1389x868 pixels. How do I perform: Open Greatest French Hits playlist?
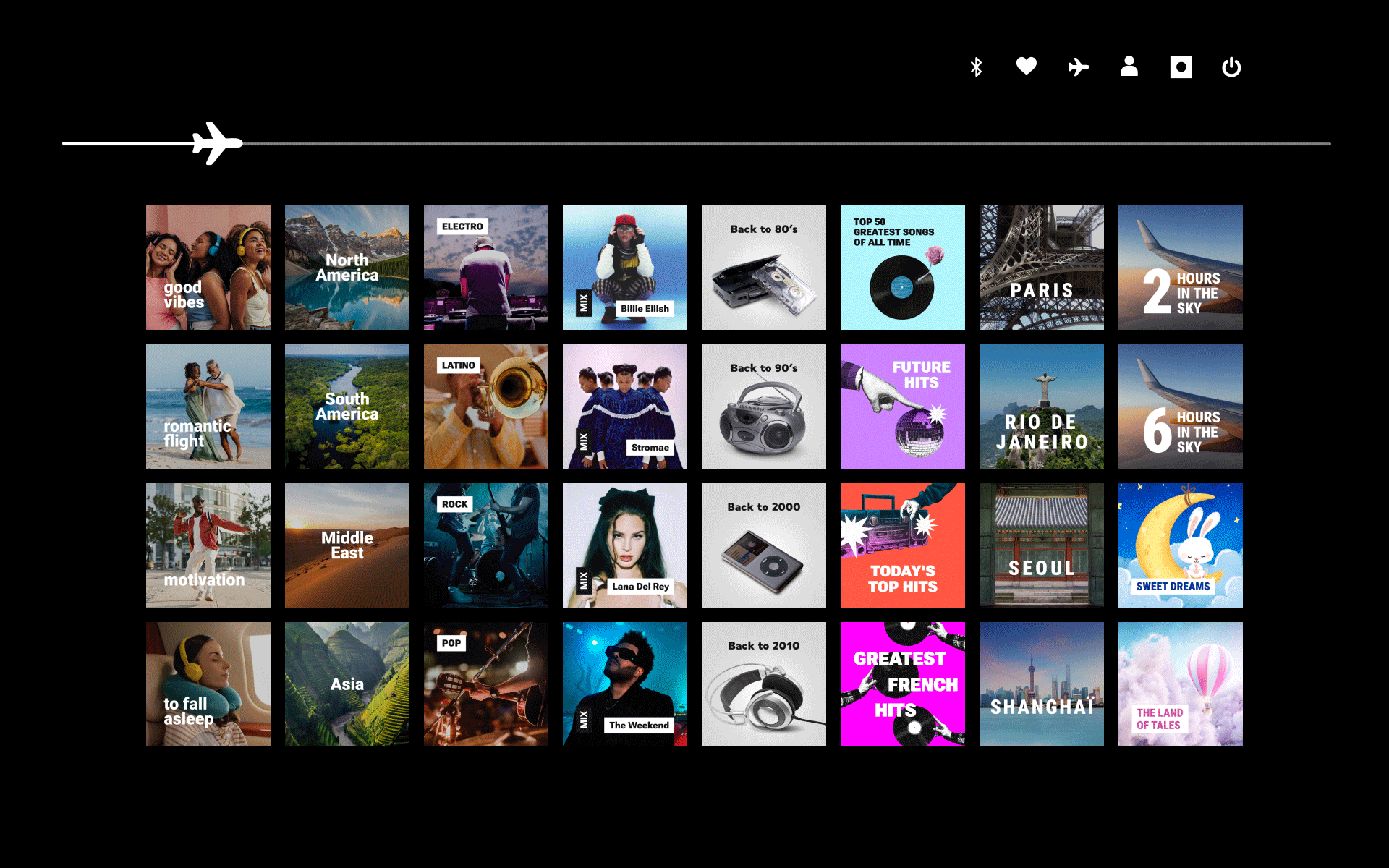pos(903,684)
